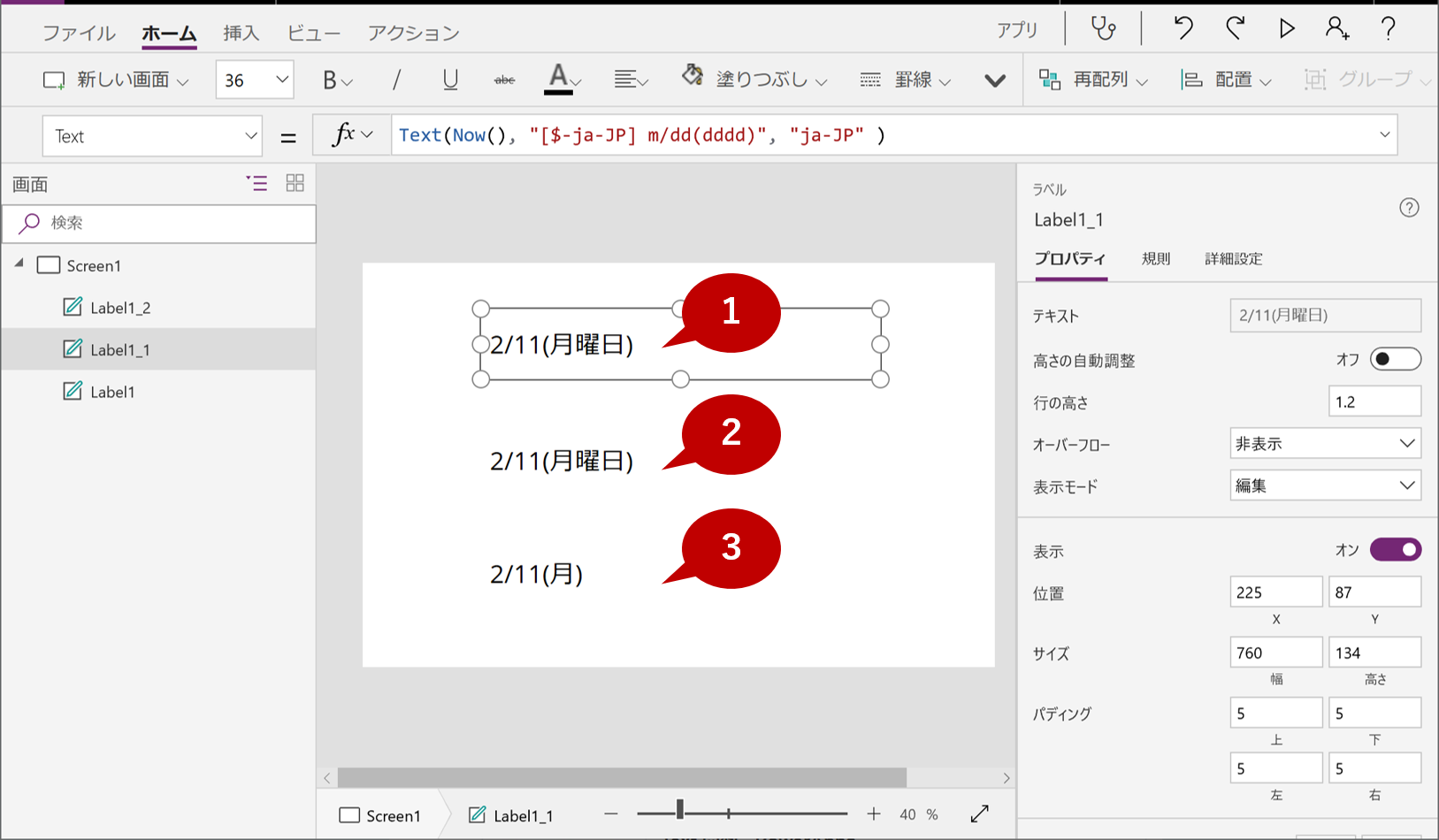Click the Undo icon

pos(1183,28)
